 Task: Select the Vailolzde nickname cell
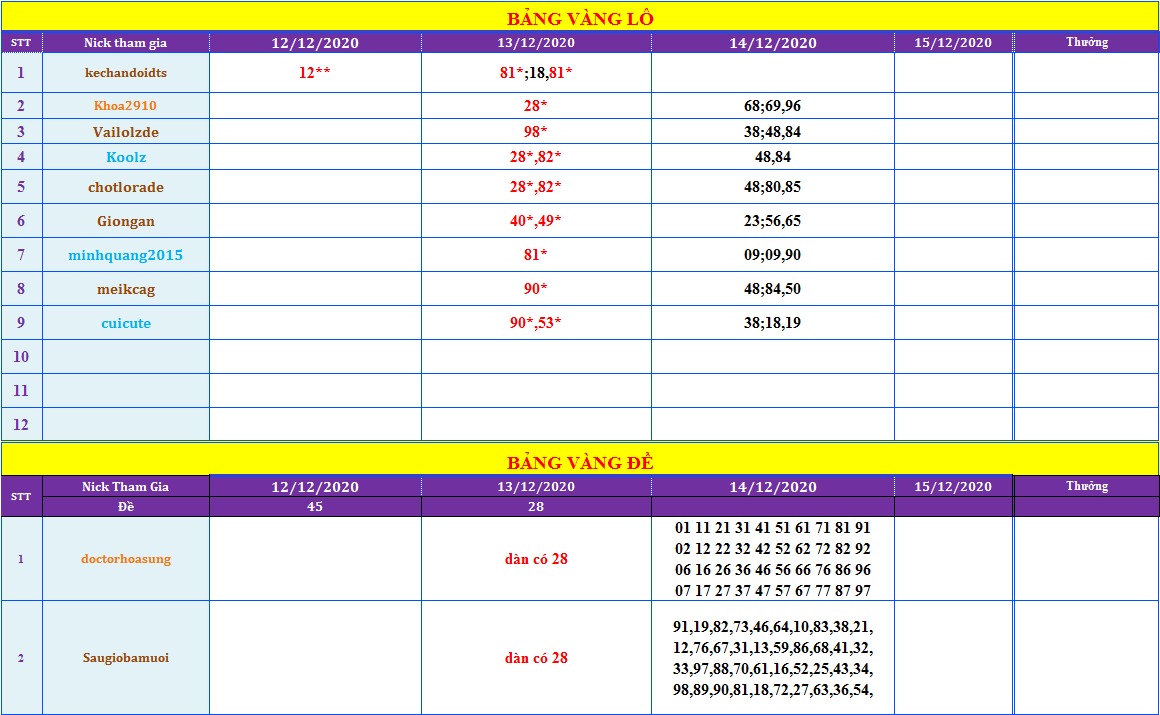click(126, 132)
